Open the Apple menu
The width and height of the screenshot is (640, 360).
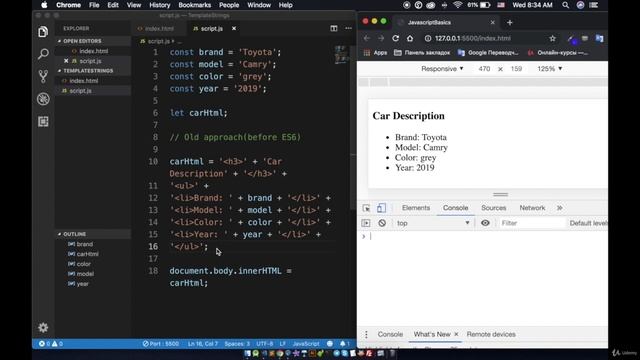coord(44,5)
